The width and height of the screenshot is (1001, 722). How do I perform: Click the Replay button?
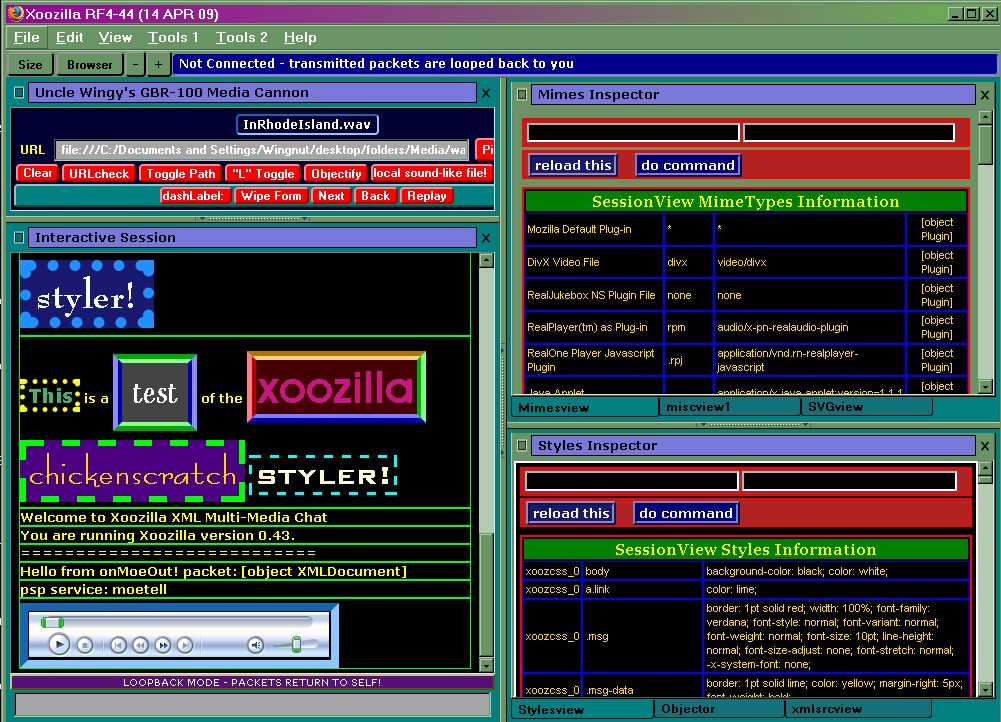tap(427, 196)
